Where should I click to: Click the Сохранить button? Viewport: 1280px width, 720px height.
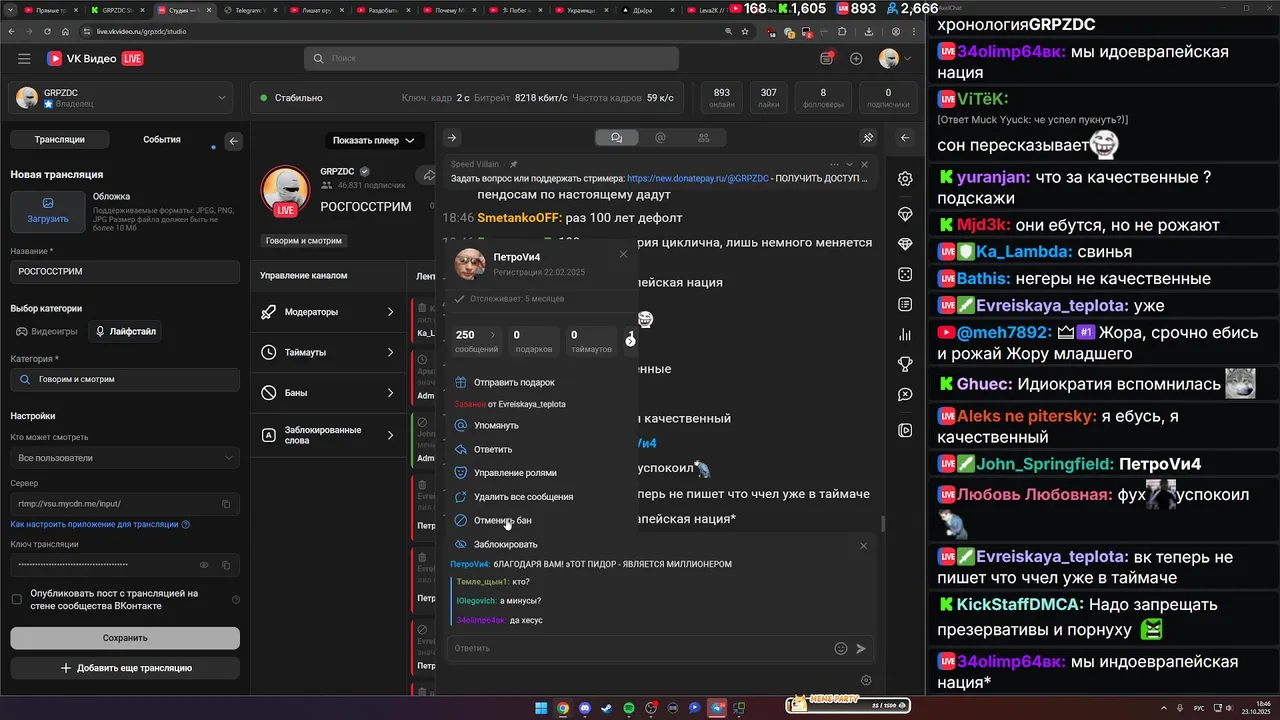(125, 638)
